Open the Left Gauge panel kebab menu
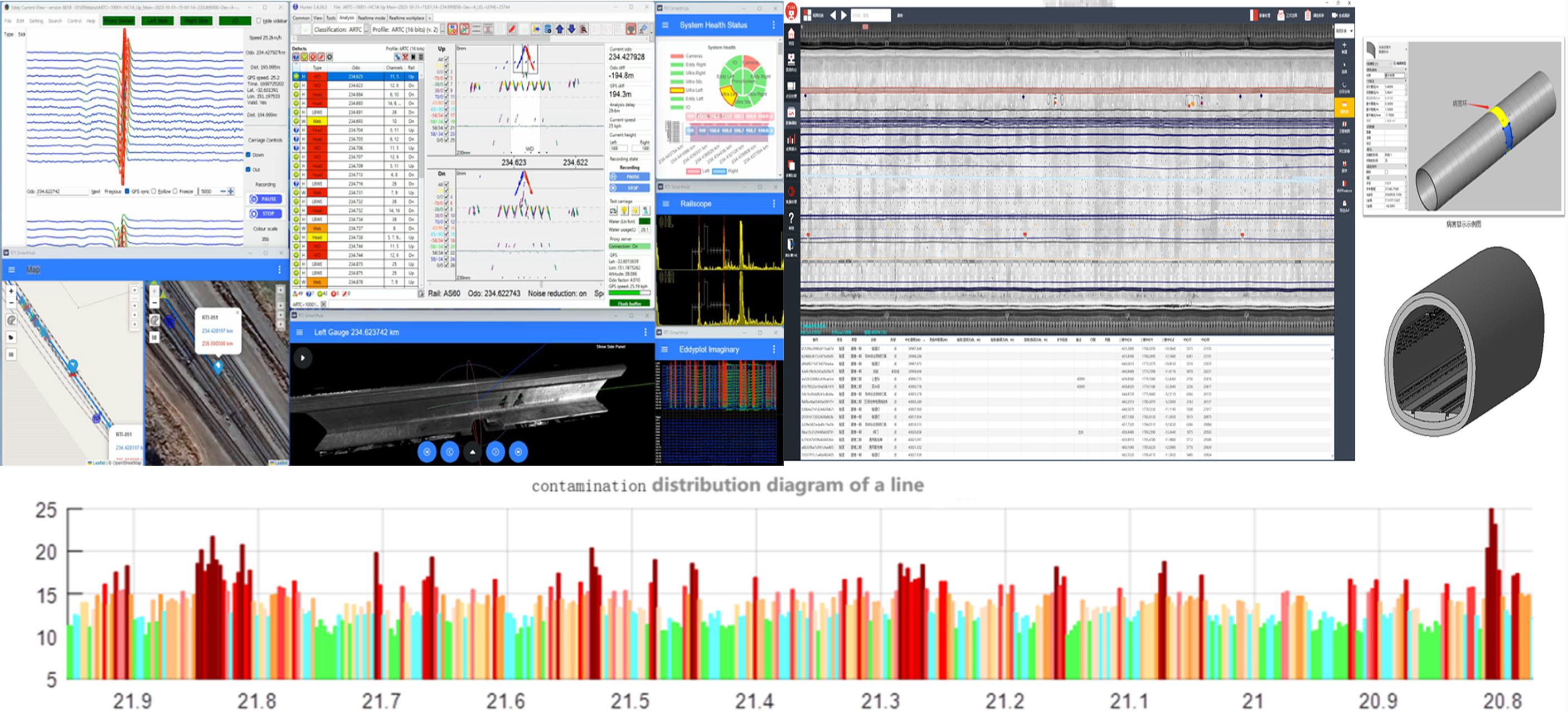 click(x=645, y=332)
